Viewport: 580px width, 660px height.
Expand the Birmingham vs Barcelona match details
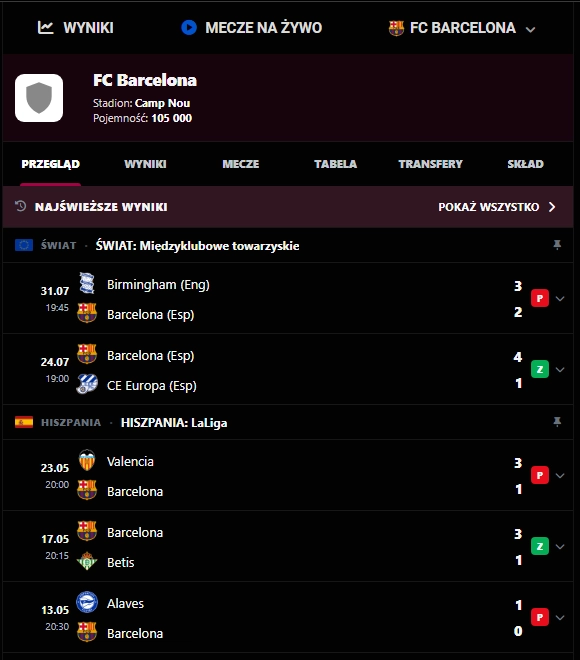point(560,298)
